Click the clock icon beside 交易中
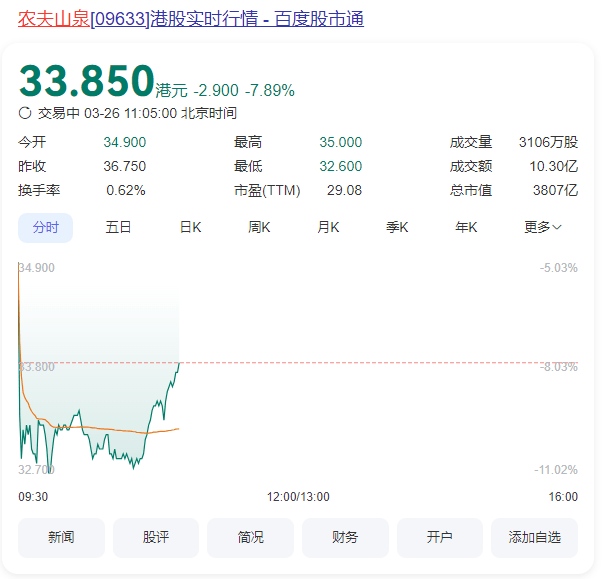Screen dimensions: 609x579 pyautogui.click(x=25, y=114)
